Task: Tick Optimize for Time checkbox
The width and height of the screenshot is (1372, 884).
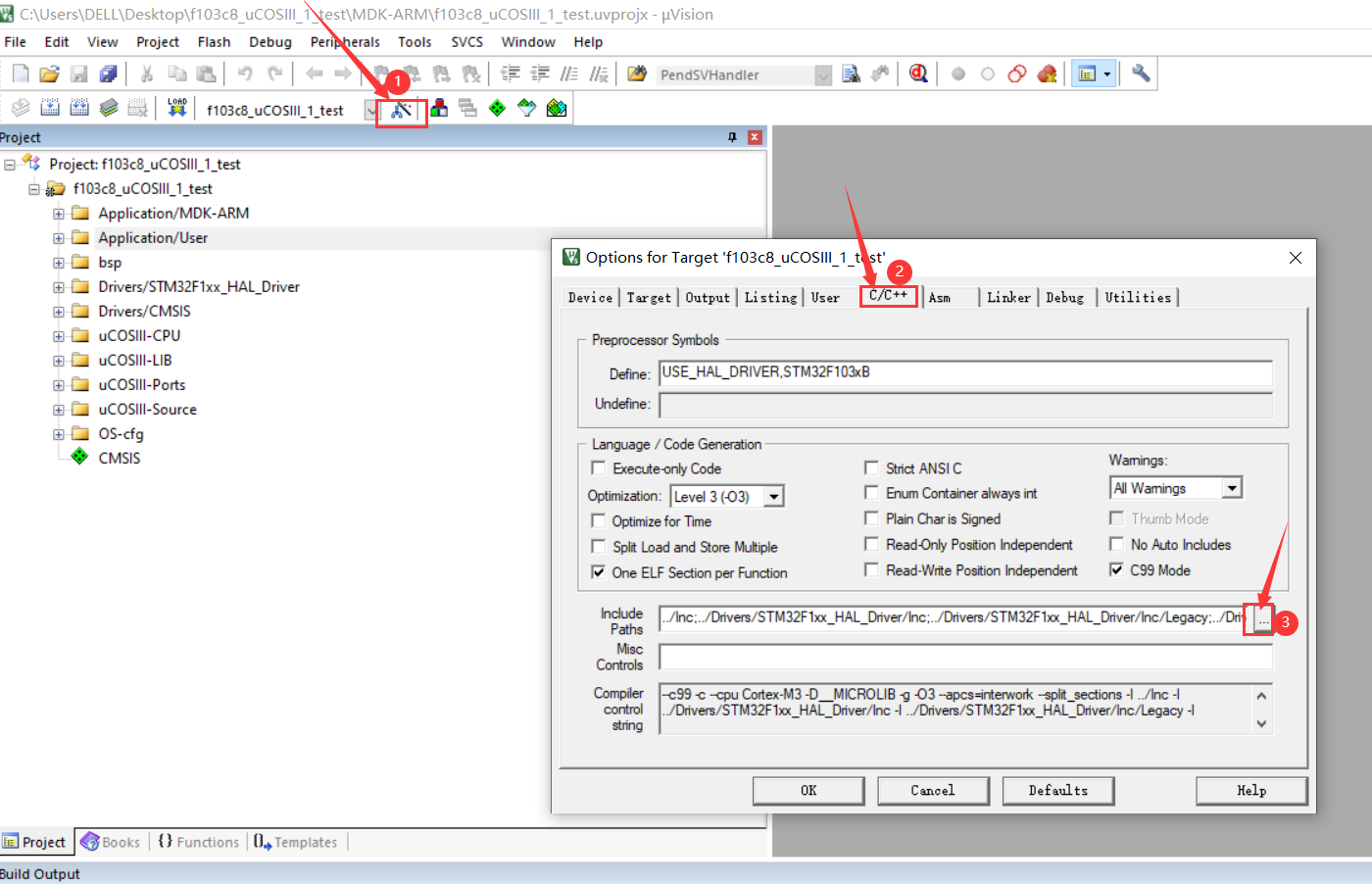Action: pos(599,520)
